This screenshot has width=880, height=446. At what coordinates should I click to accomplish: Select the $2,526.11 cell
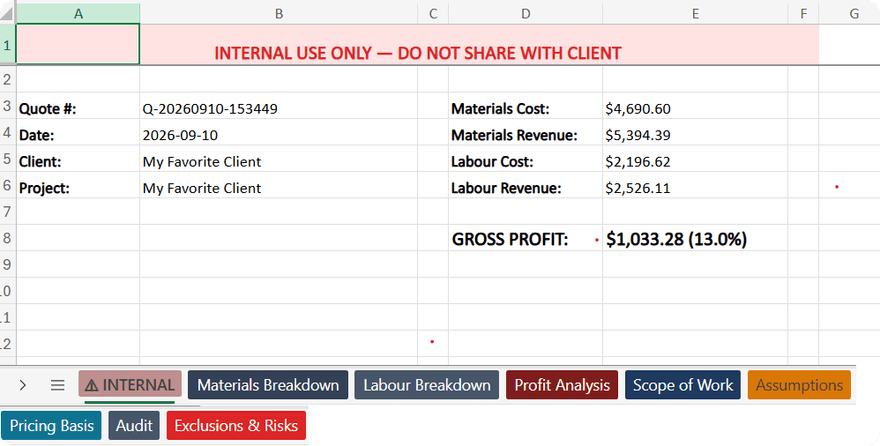695,186
